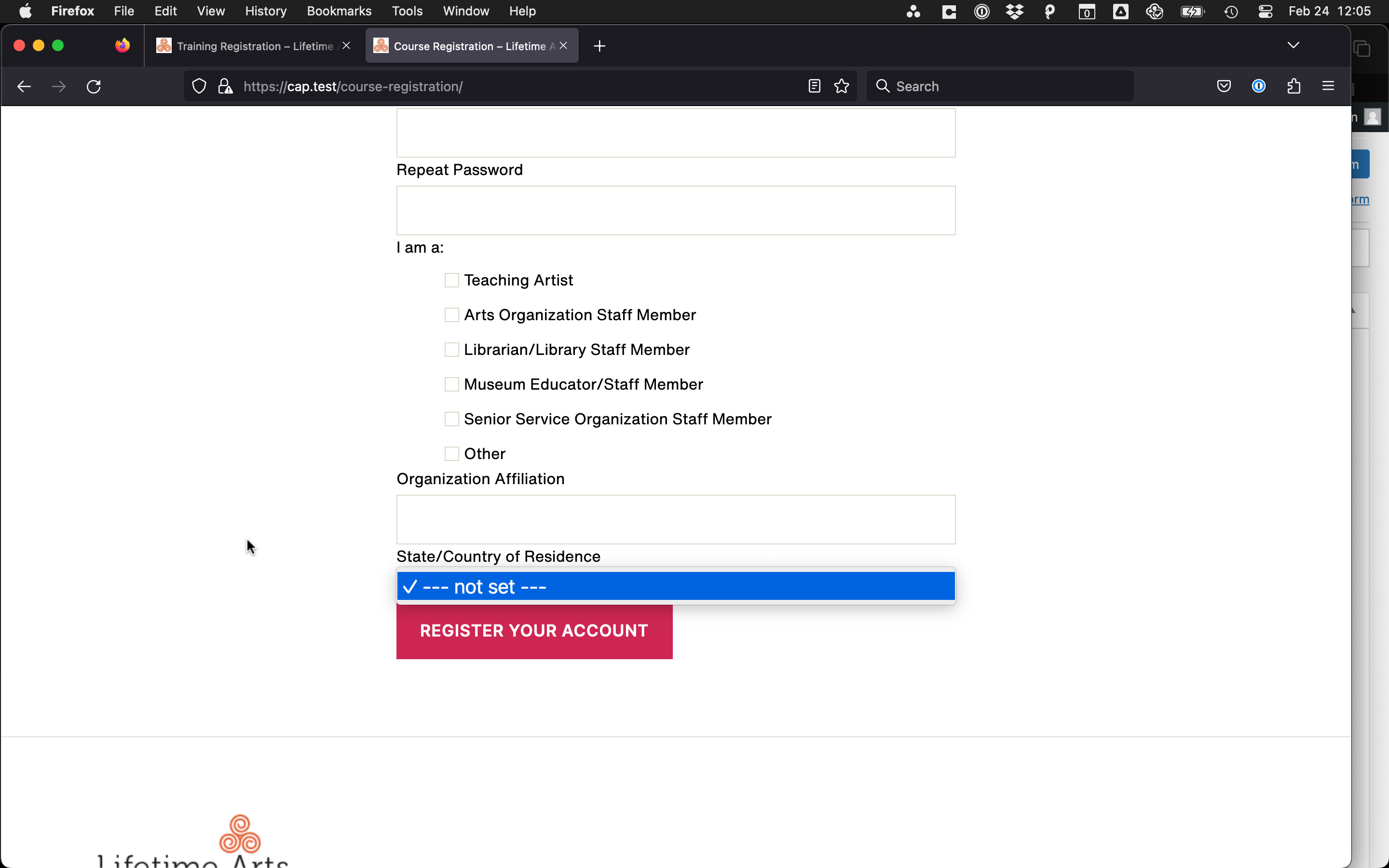Open the File menu
The image size is (1389, 868).
(x=124, y=12)
